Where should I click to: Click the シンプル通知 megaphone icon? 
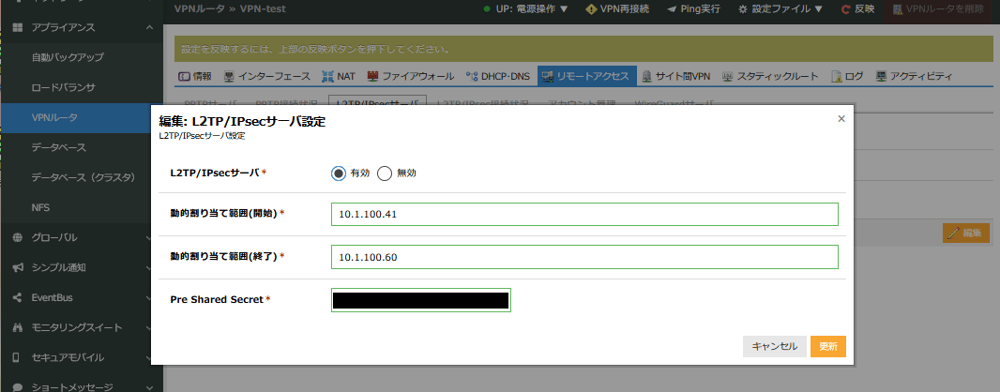18,268
